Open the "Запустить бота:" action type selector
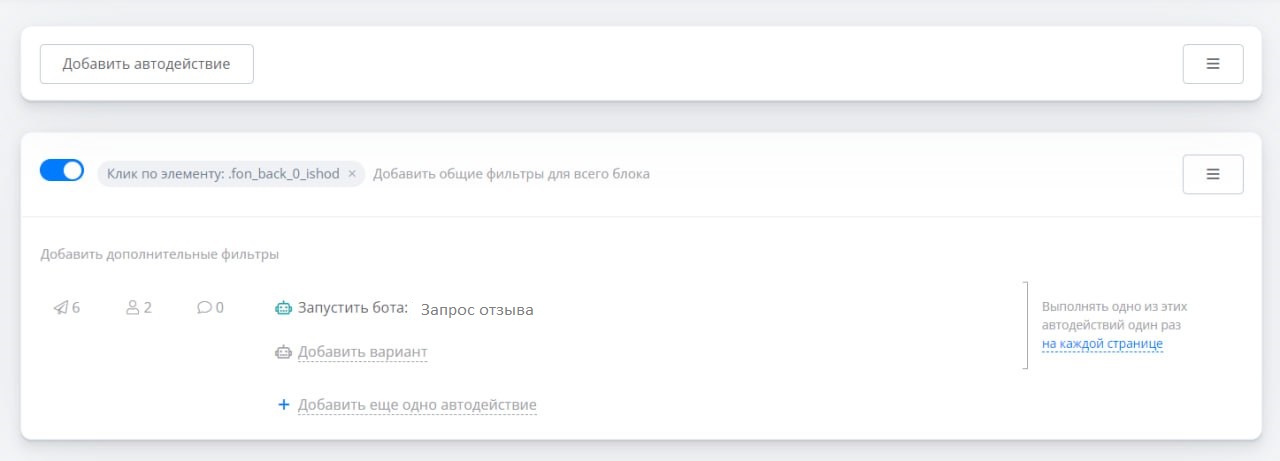This screenshot has width=1280, height=461. pyautogui.click(x=353, y=308)
